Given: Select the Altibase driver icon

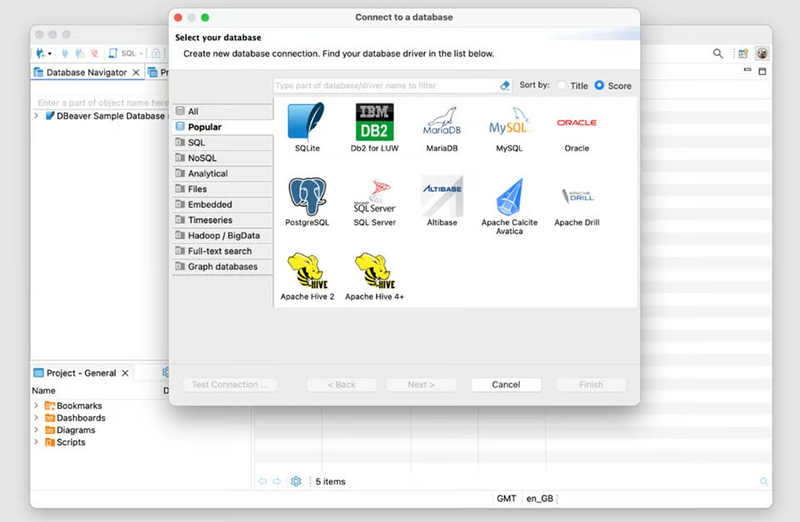Looking at the screenshot, I should click(x=442, y=196).
